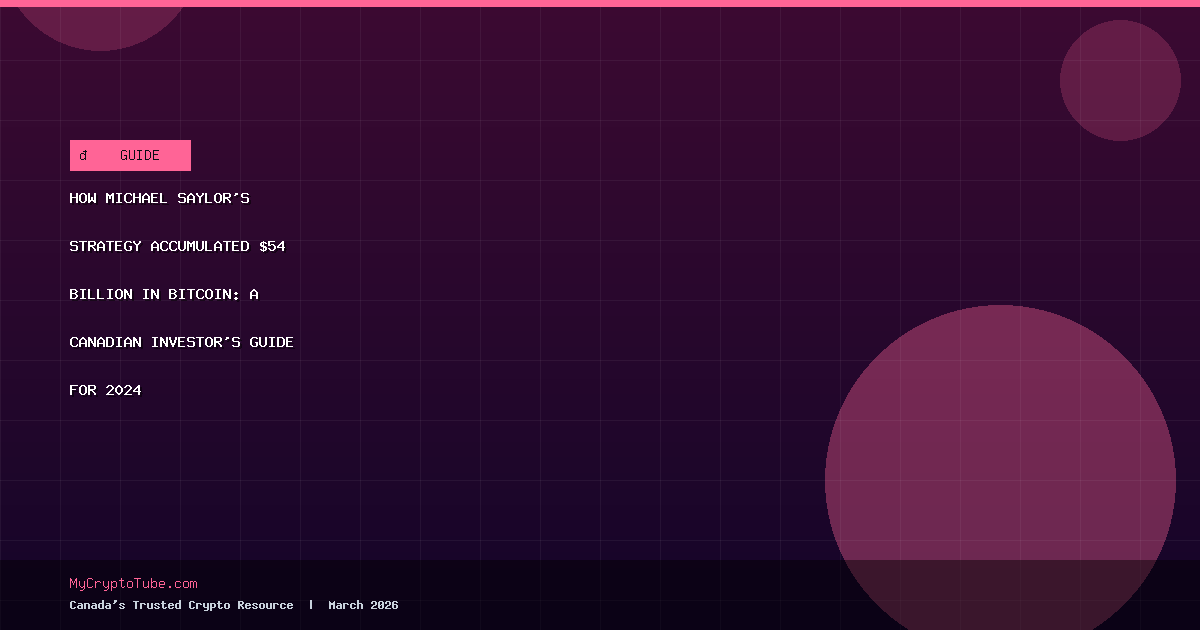The image size is (1200, 630).
Task: Click the pink accent bar along the top
Action: (600, 3)
